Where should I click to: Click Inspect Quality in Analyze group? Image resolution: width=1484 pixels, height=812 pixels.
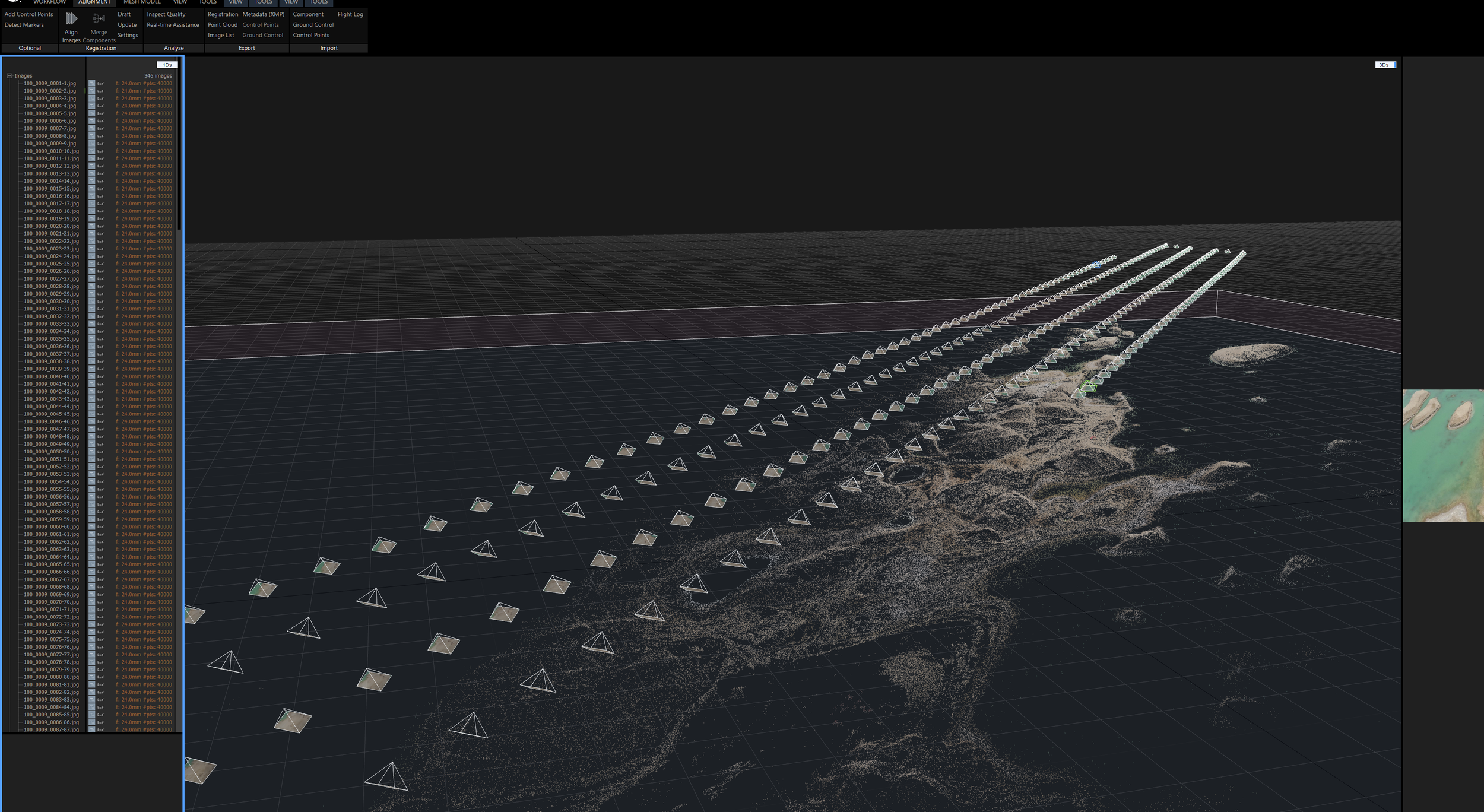[166, 14]
